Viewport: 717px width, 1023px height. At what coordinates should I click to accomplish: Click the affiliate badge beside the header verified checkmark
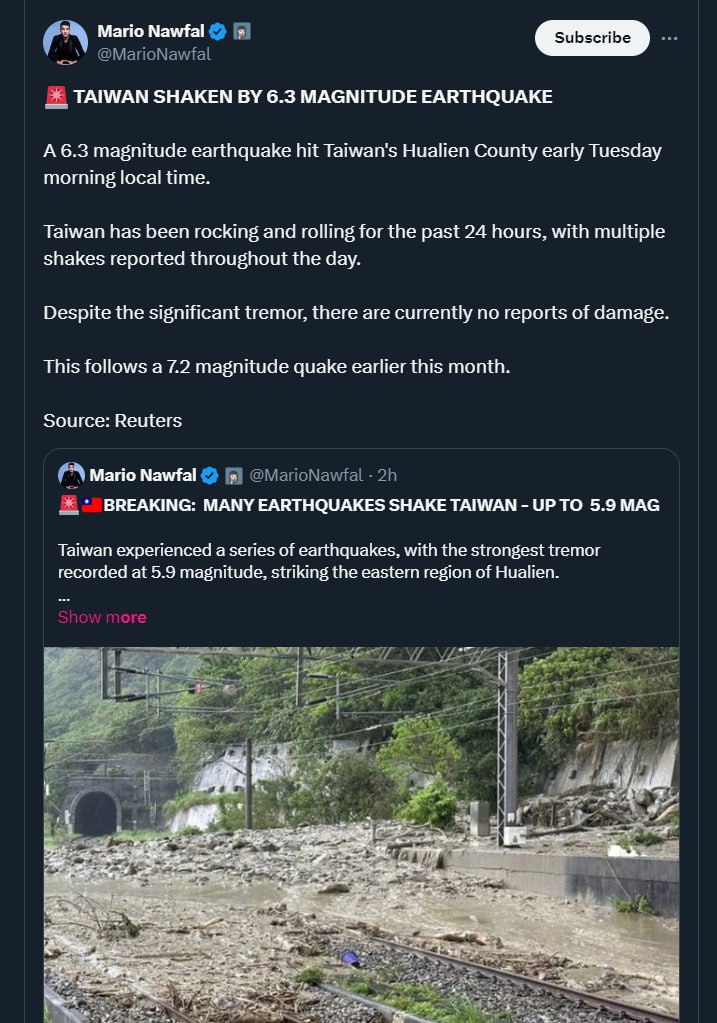pos(242,31)
